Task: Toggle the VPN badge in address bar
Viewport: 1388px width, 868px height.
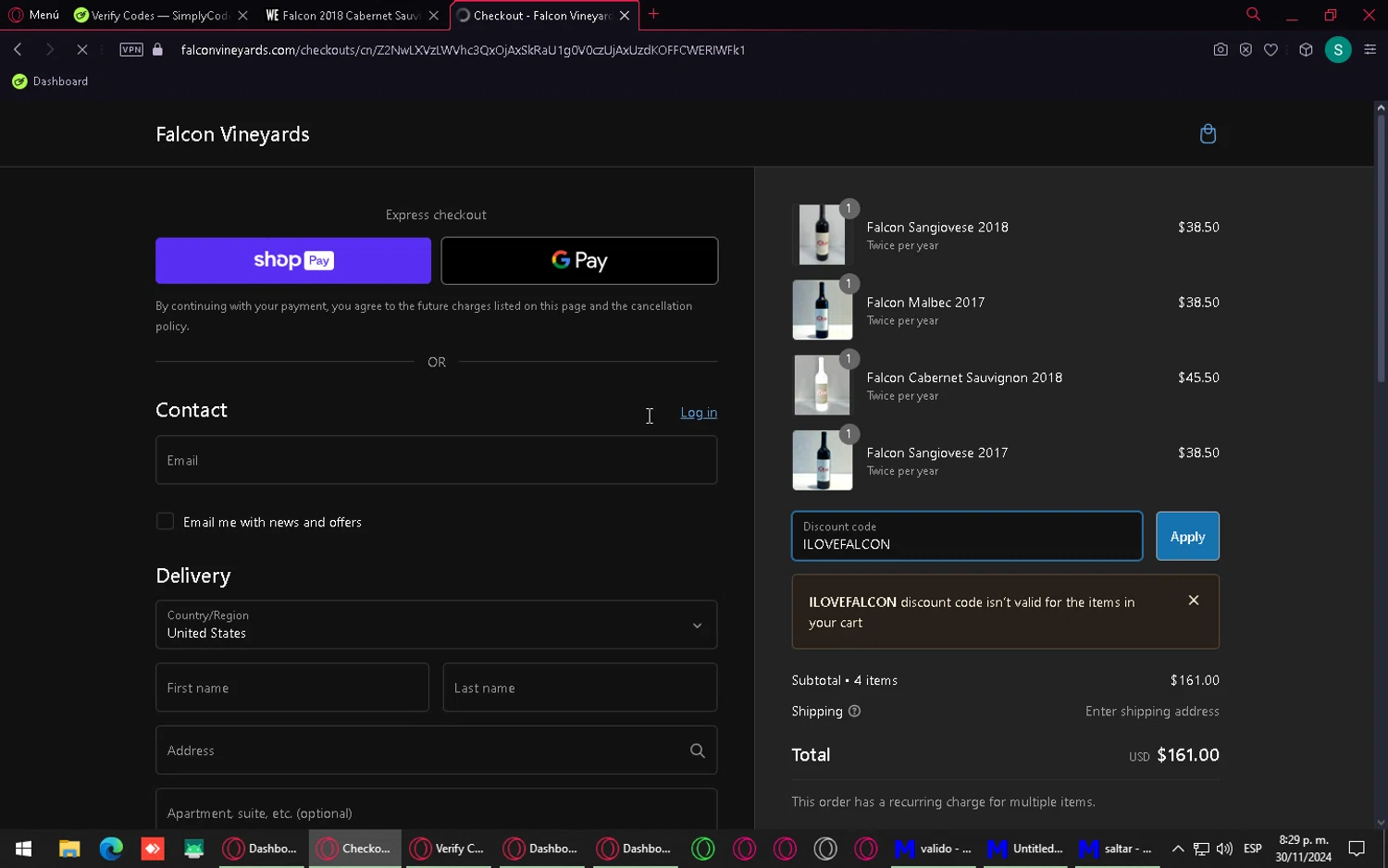Action: [131, 50]
